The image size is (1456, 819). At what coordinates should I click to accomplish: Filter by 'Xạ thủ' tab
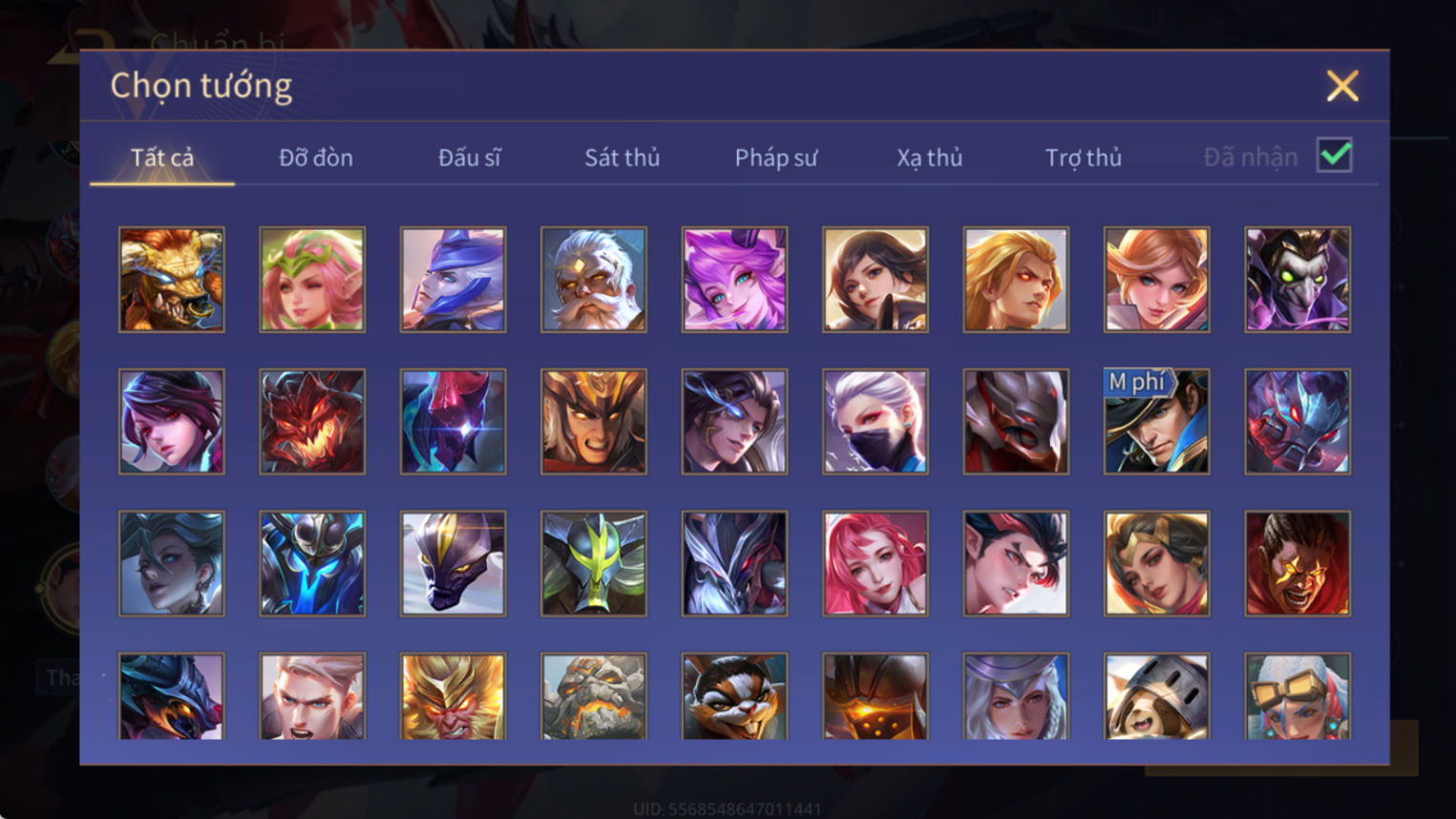point(930,157)
